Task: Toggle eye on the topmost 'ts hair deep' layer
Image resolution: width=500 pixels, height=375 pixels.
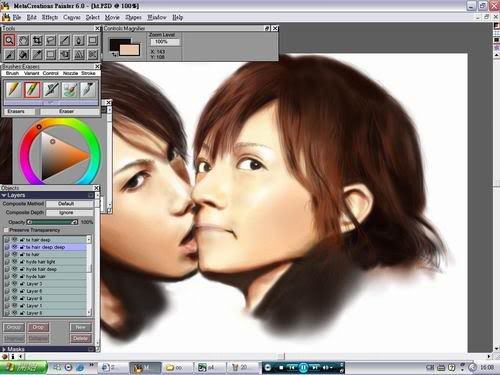Action: 15,240
